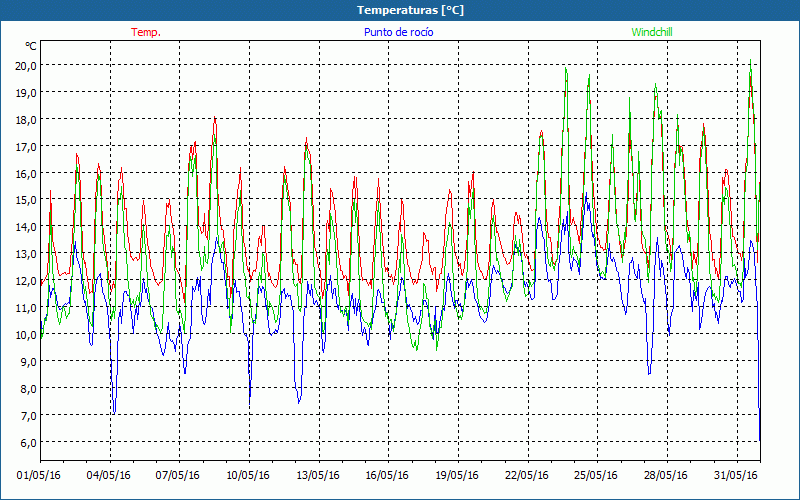The image size is (800, 500).
Task: Select the blue Punto de rocío legend
Action: coord(398,32)
